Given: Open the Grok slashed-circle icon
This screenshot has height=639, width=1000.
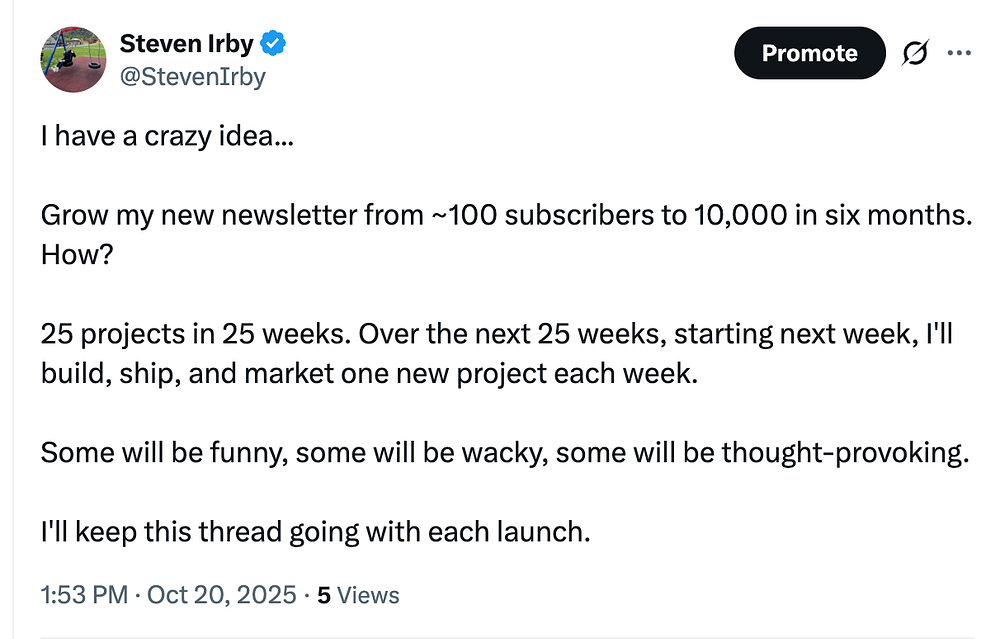Looking at the screenshot, I should [913, 54].
